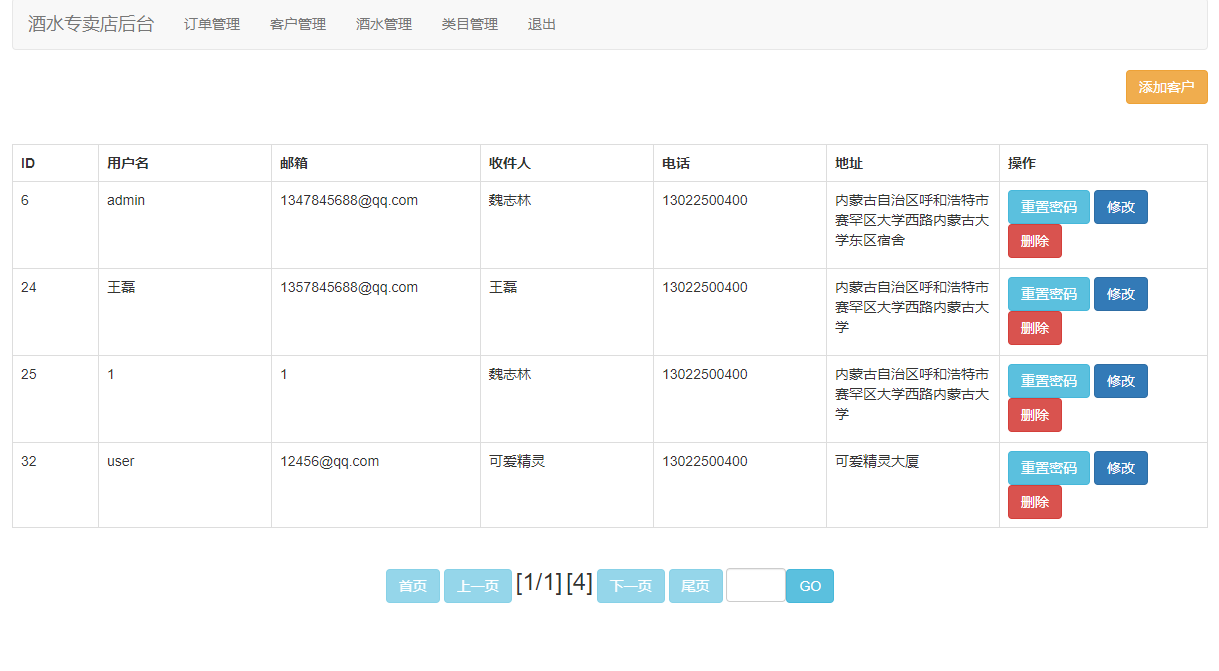Open the 订单管理 menu item

tap(210, 24)
